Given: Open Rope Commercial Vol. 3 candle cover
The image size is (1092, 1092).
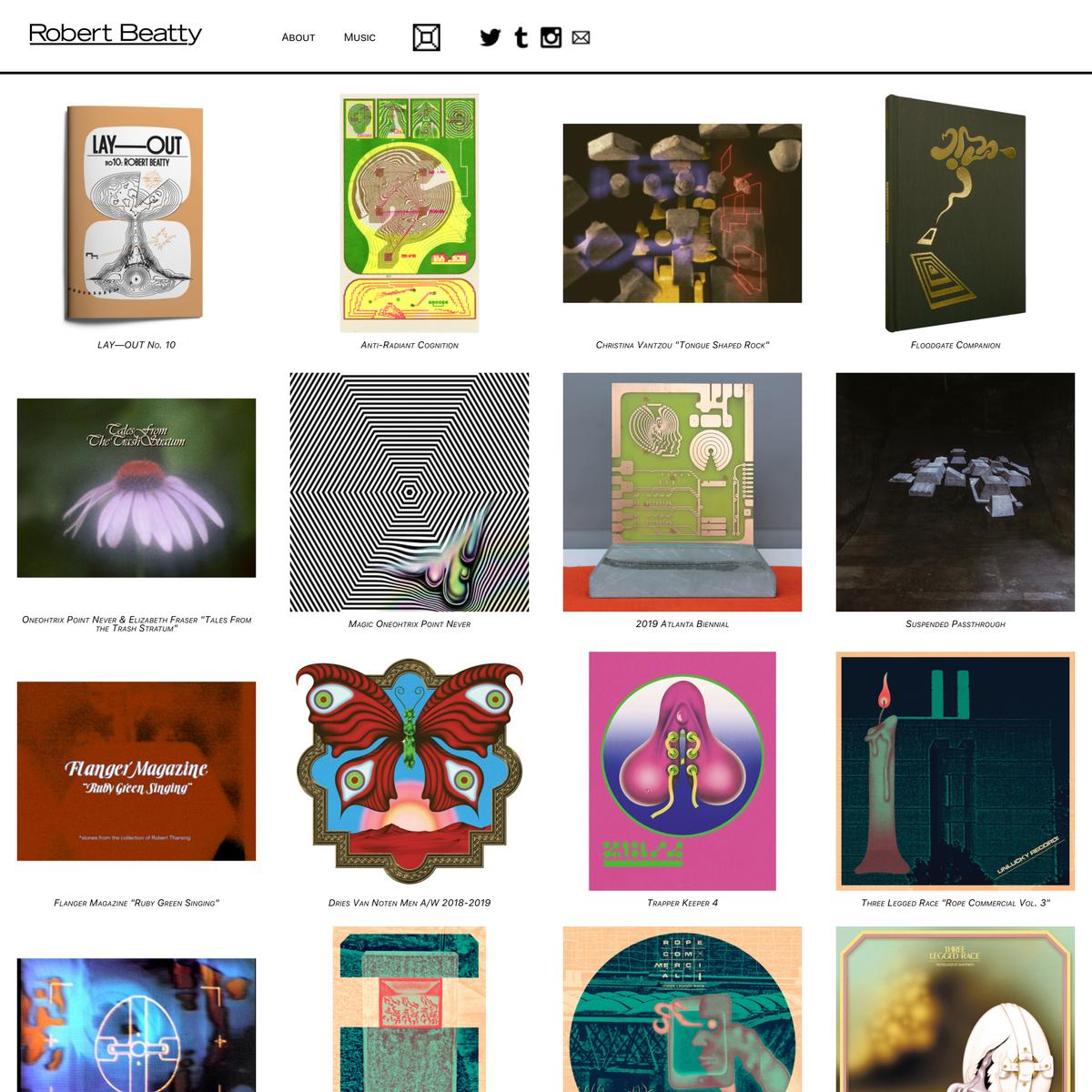Looking at the screenshot, I should pyautogui.click(x=955, y=771).
